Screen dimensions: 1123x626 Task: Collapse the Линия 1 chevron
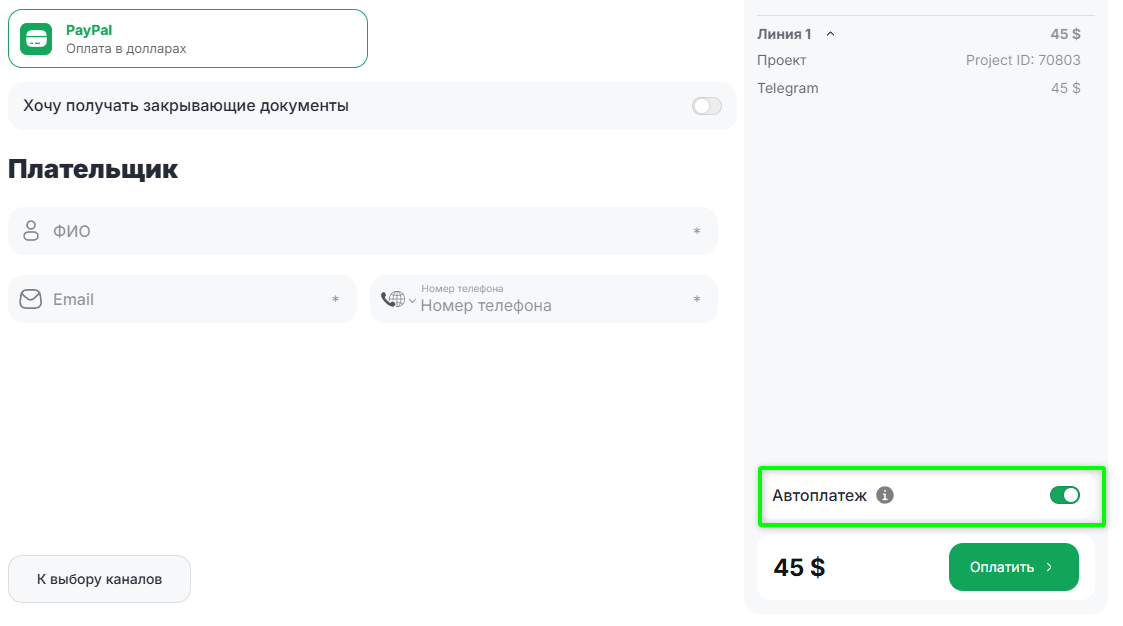click(830, 34)
